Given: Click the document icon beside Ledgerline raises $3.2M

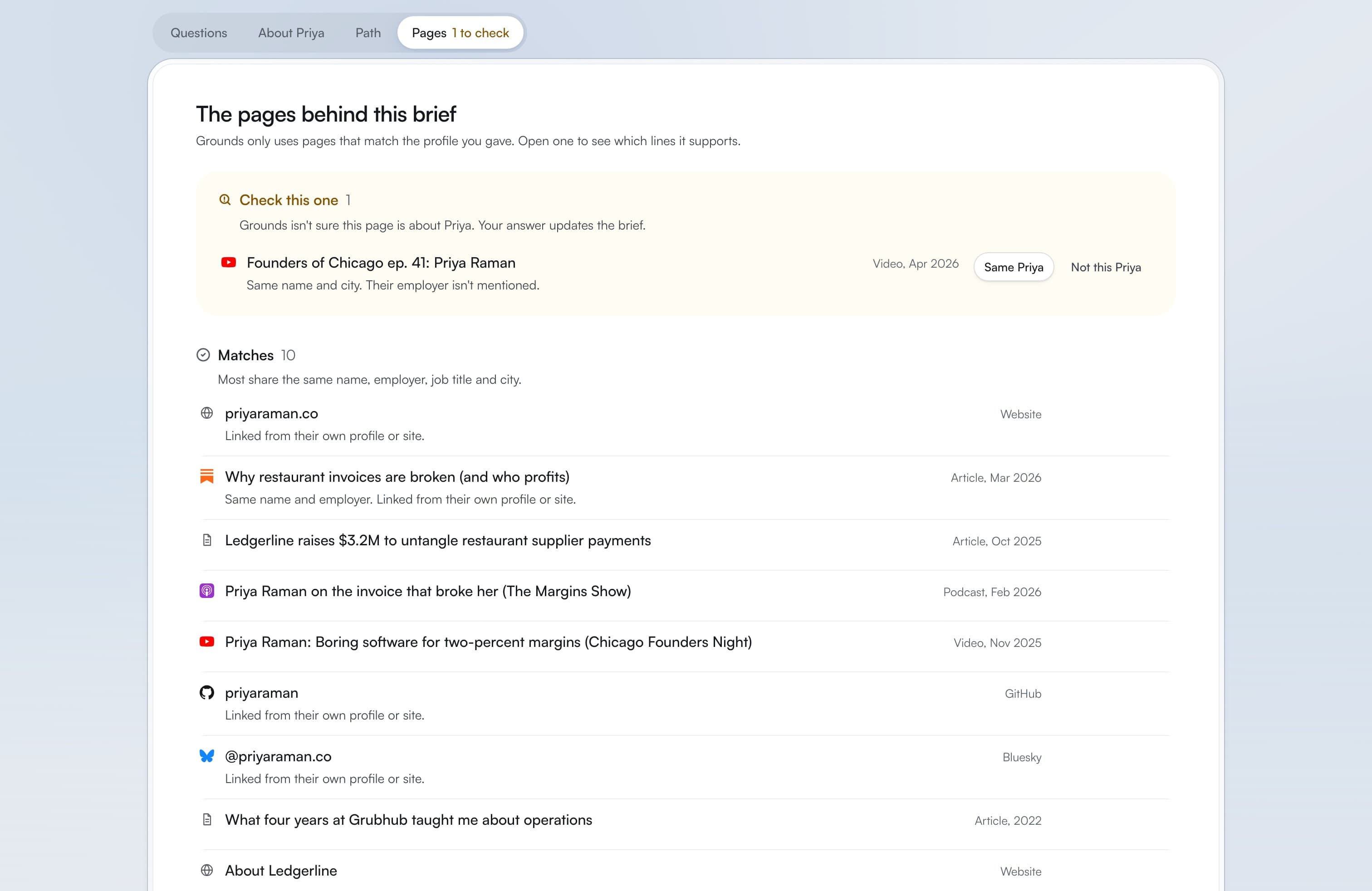Looking at the screenshot, I should [x=207, y=540].
